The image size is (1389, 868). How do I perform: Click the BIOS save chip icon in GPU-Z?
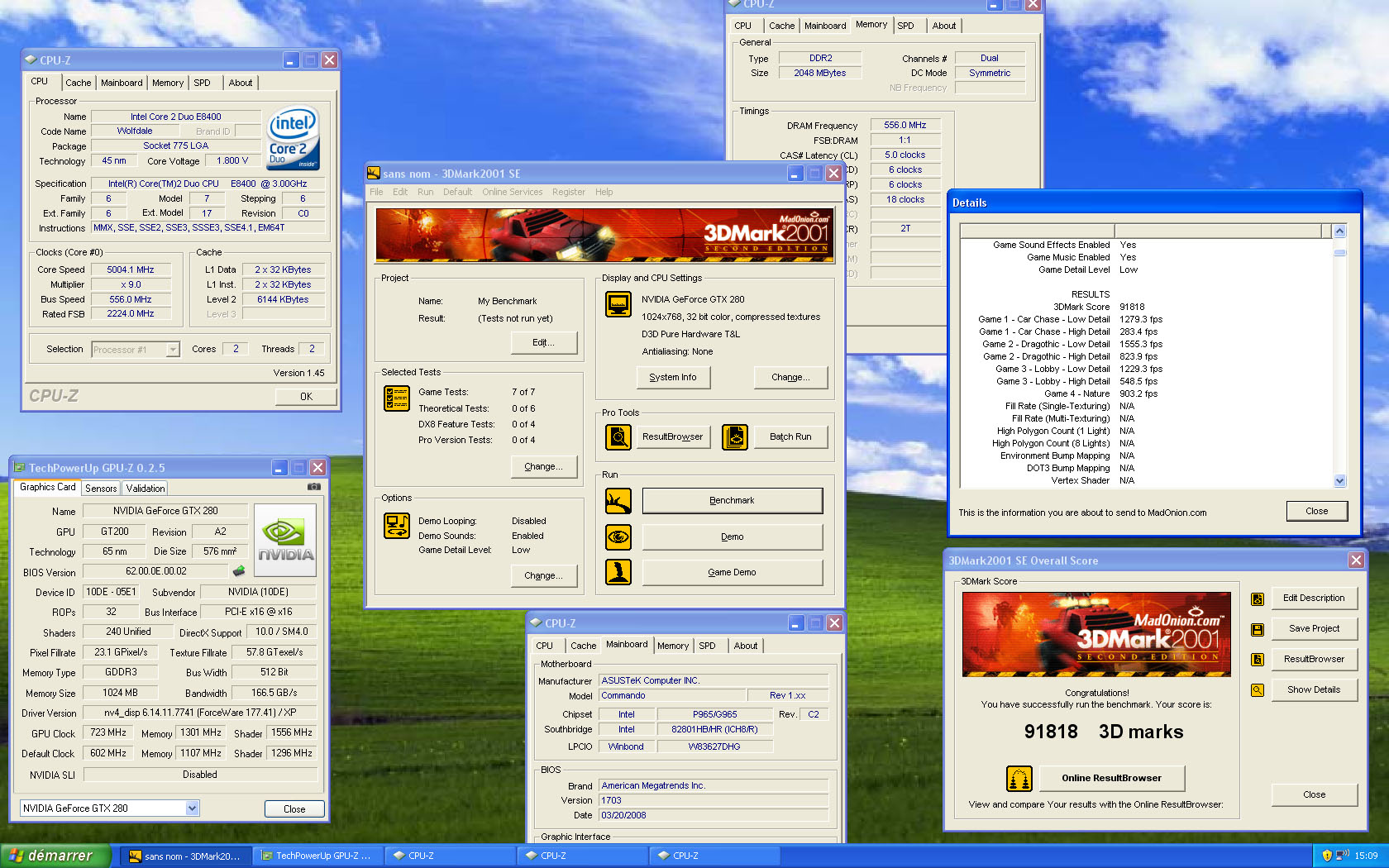pos(239,571)
